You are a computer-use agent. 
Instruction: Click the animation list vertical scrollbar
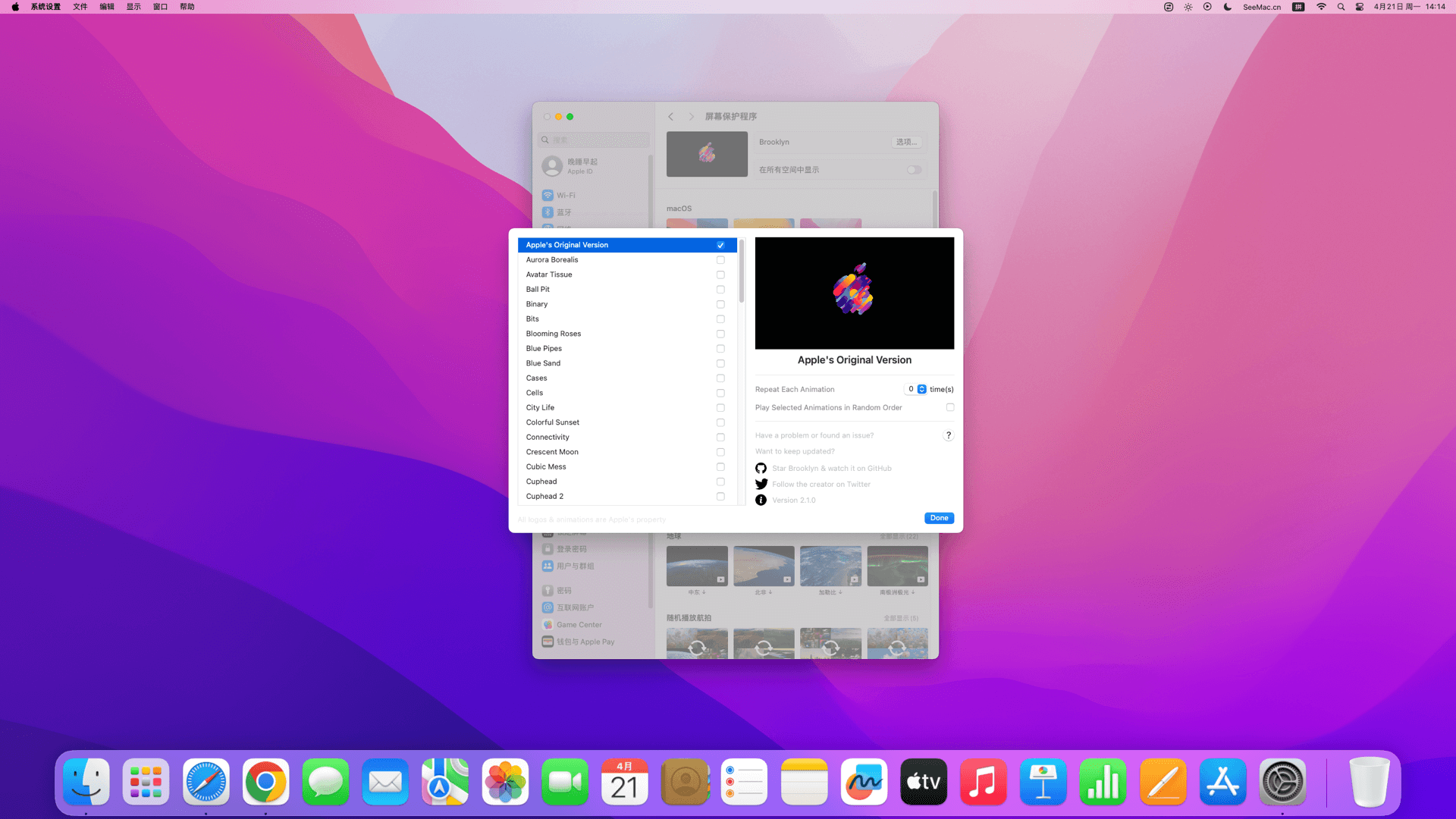(741, 271)
